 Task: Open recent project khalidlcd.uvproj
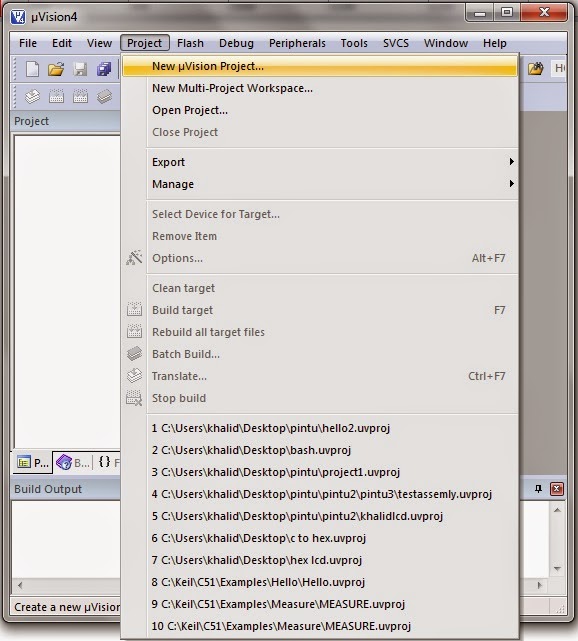(320, 516)
